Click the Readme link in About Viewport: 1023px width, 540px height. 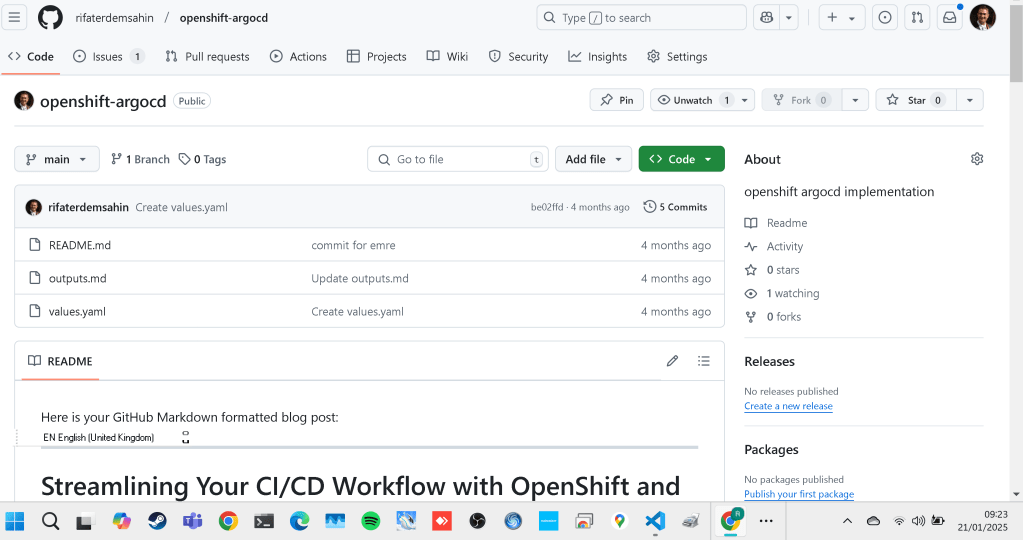point(787,223)
